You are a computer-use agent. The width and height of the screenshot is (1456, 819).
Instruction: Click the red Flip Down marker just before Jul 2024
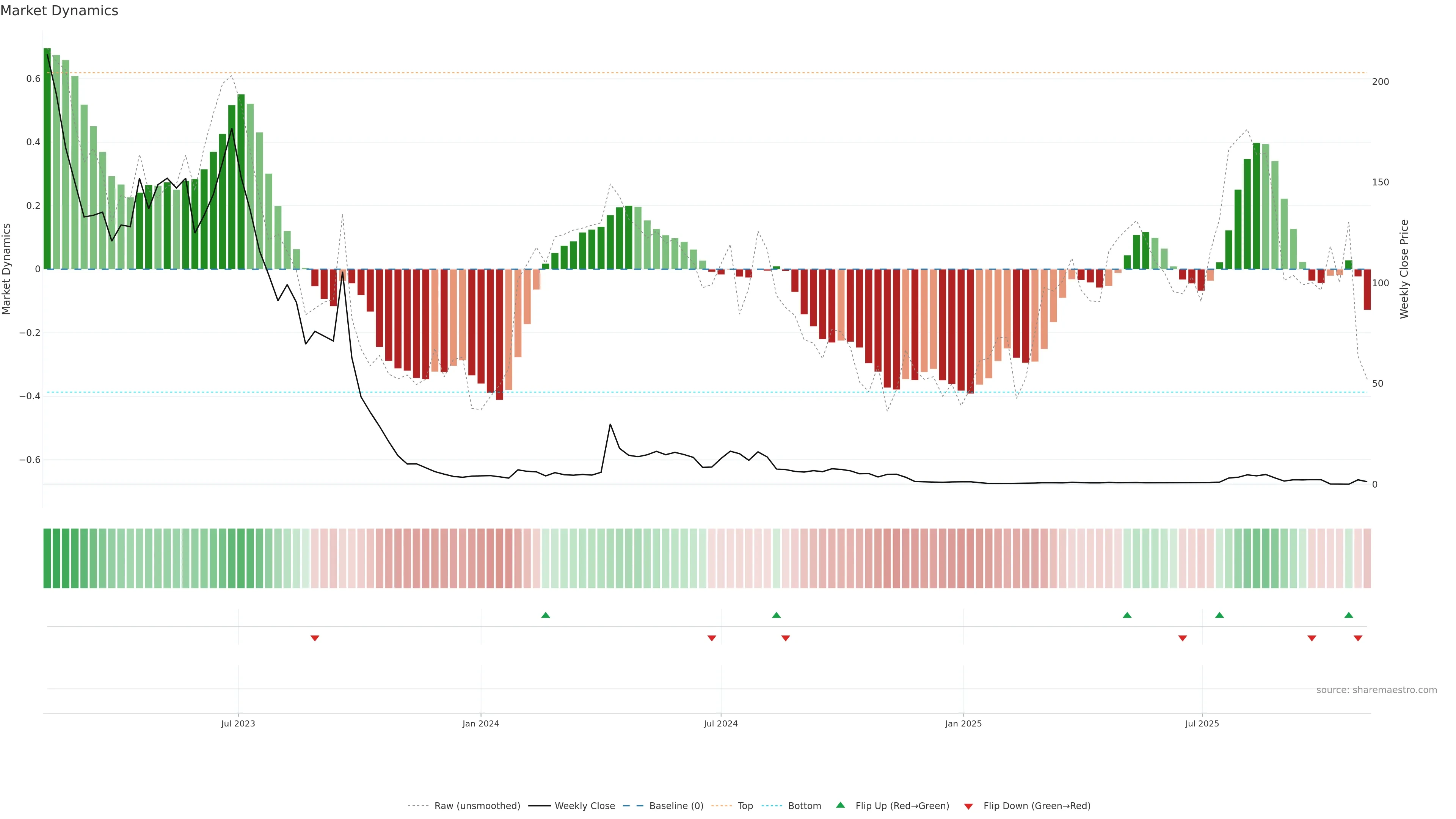pyautogui.click(x=712, y=638)
